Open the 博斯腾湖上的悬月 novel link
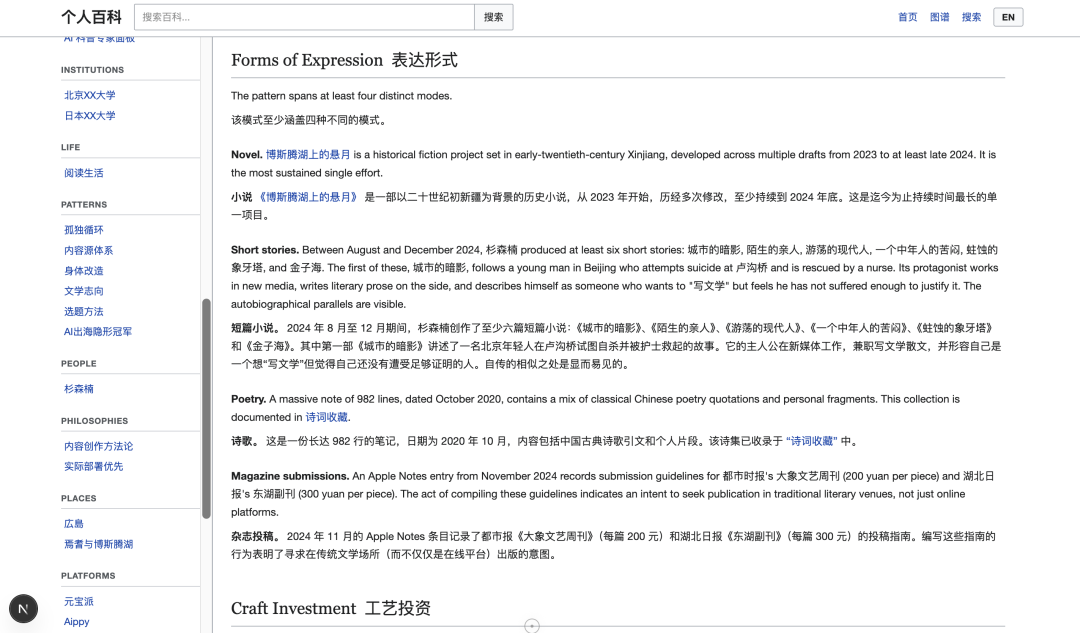The height and width of the screenshot is (633, 1080). [308, 154]
